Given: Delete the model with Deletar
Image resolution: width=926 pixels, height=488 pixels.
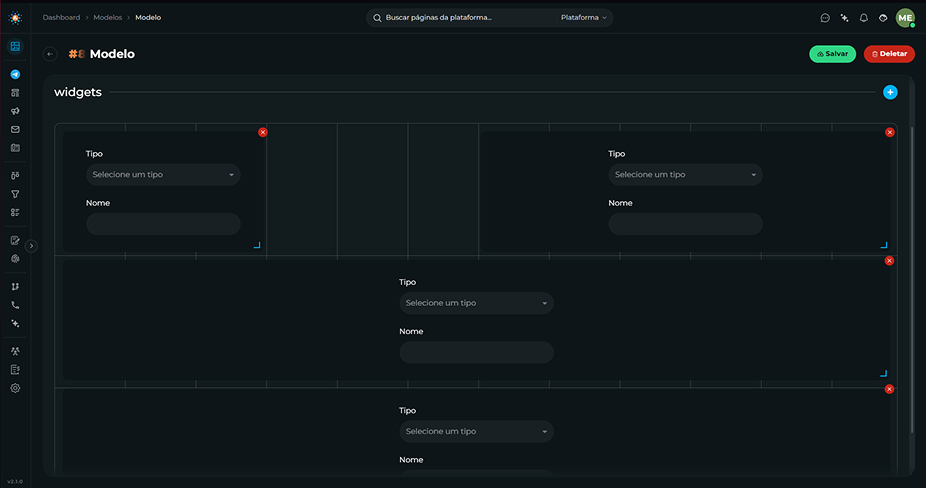Looking at the screenshot, I should tap(889, 54).
